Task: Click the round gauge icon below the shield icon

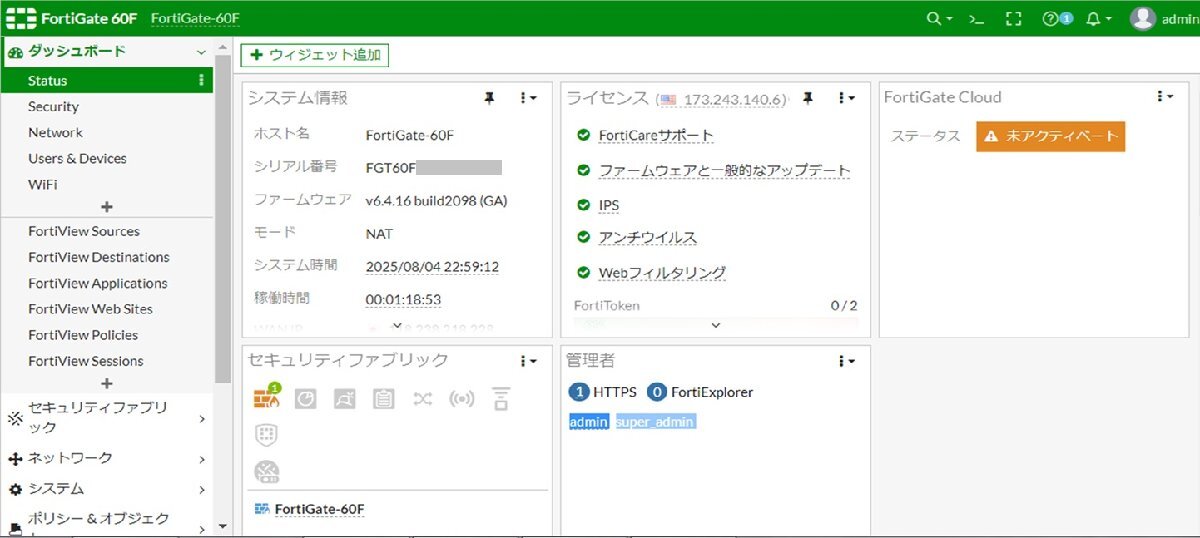Action: click(x=267, y=472)
